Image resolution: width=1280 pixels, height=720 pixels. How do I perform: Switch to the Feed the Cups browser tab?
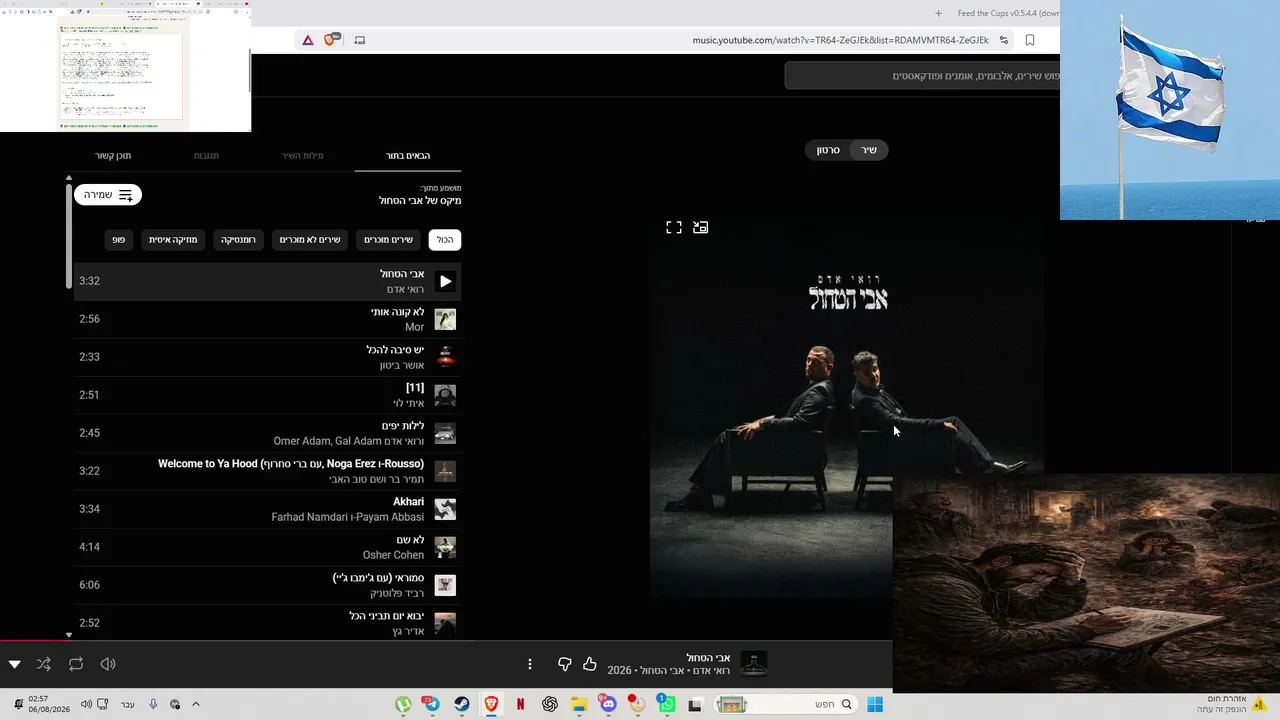1008,13
